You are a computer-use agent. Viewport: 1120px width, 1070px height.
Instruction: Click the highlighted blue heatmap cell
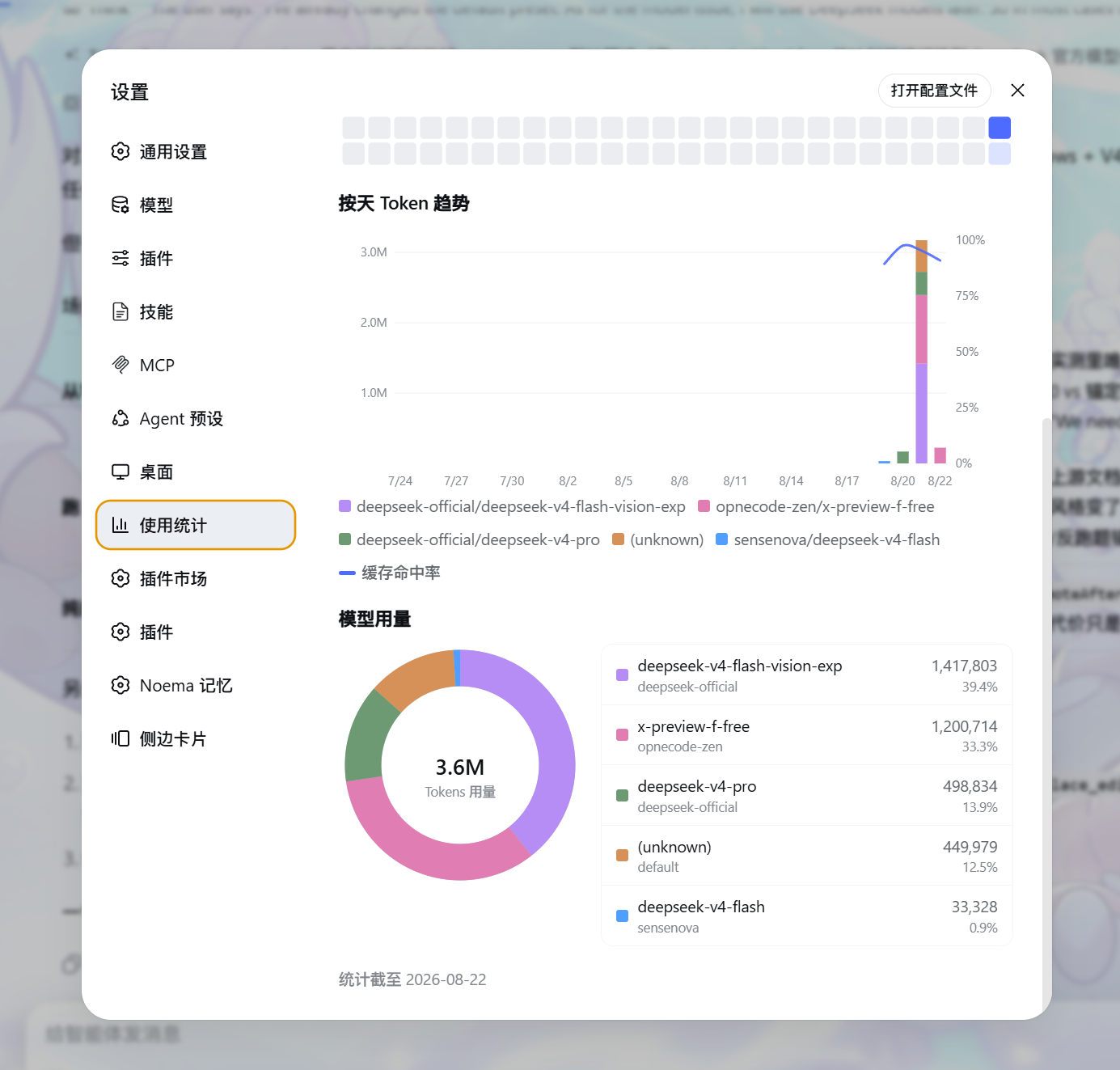[x=1000, y=128]
